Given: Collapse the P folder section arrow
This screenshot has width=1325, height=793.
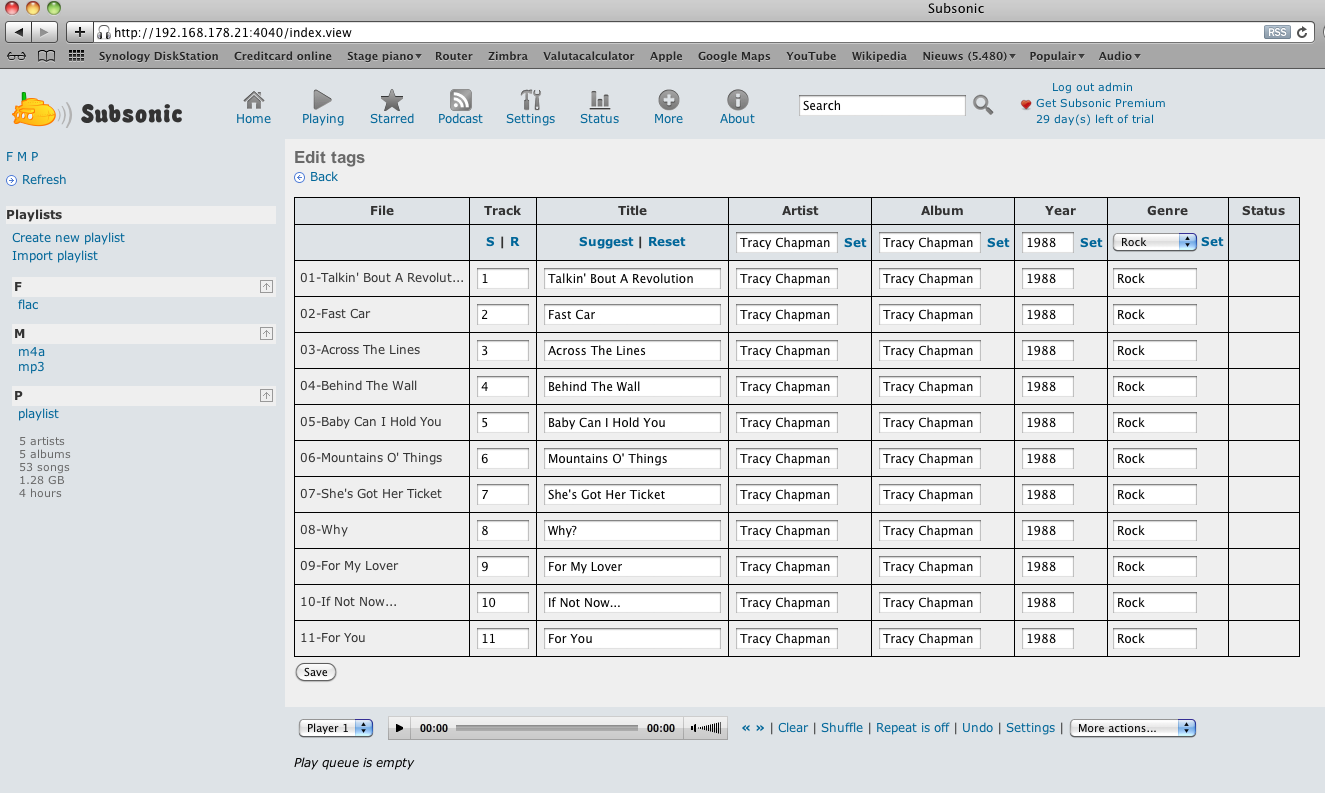Looking at the screenshot, I should click(x=266, y=395).
